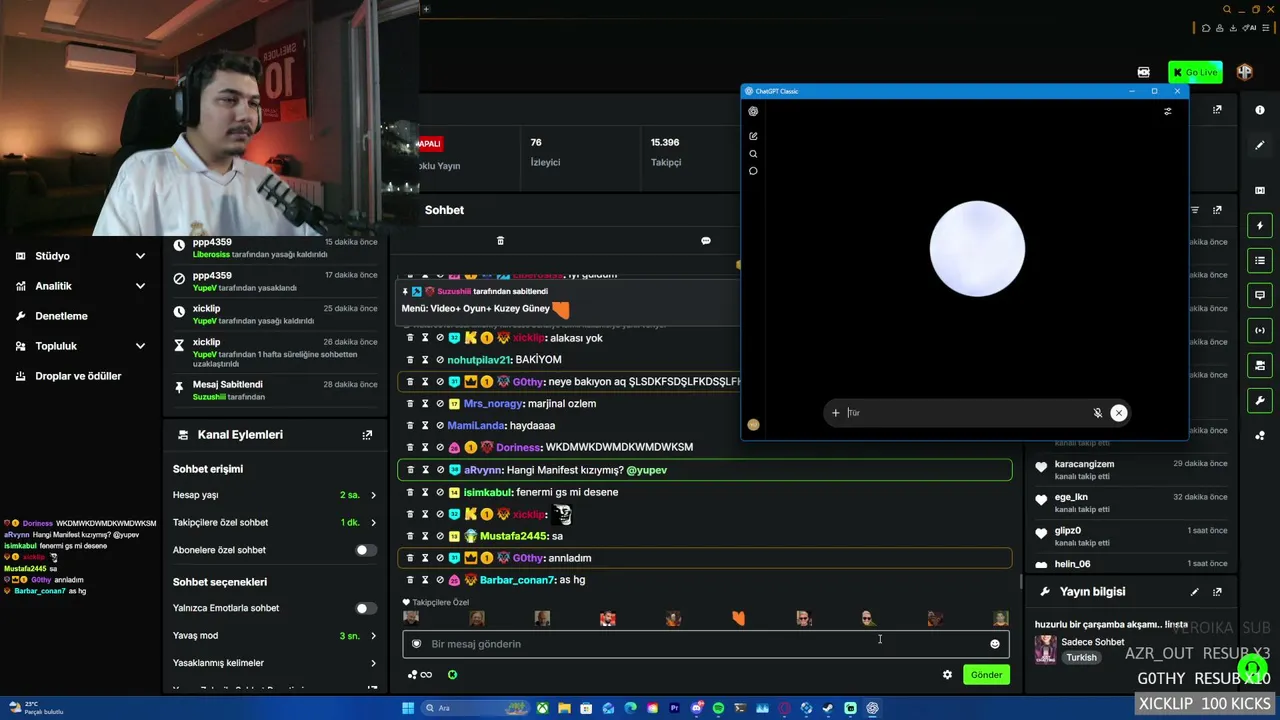This screenshot has width=1280, height=720.
Task: Delete the isimkabul chat message
Action: tap(410, 492)
